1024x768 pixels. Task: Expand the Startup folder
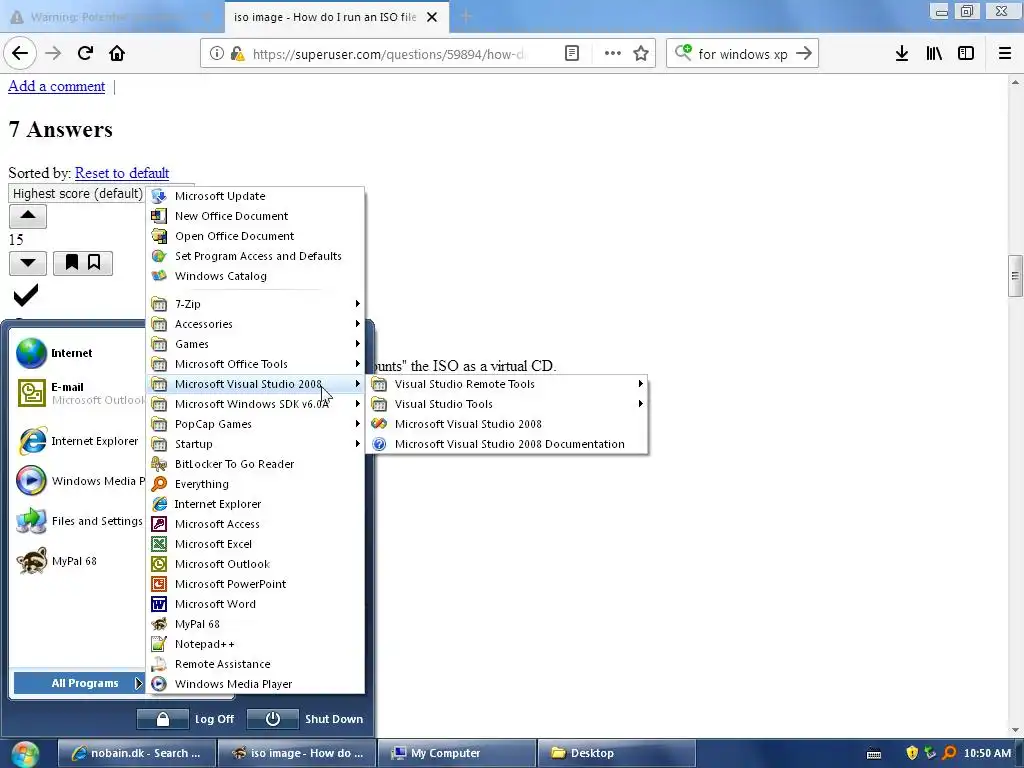(255, 444)
